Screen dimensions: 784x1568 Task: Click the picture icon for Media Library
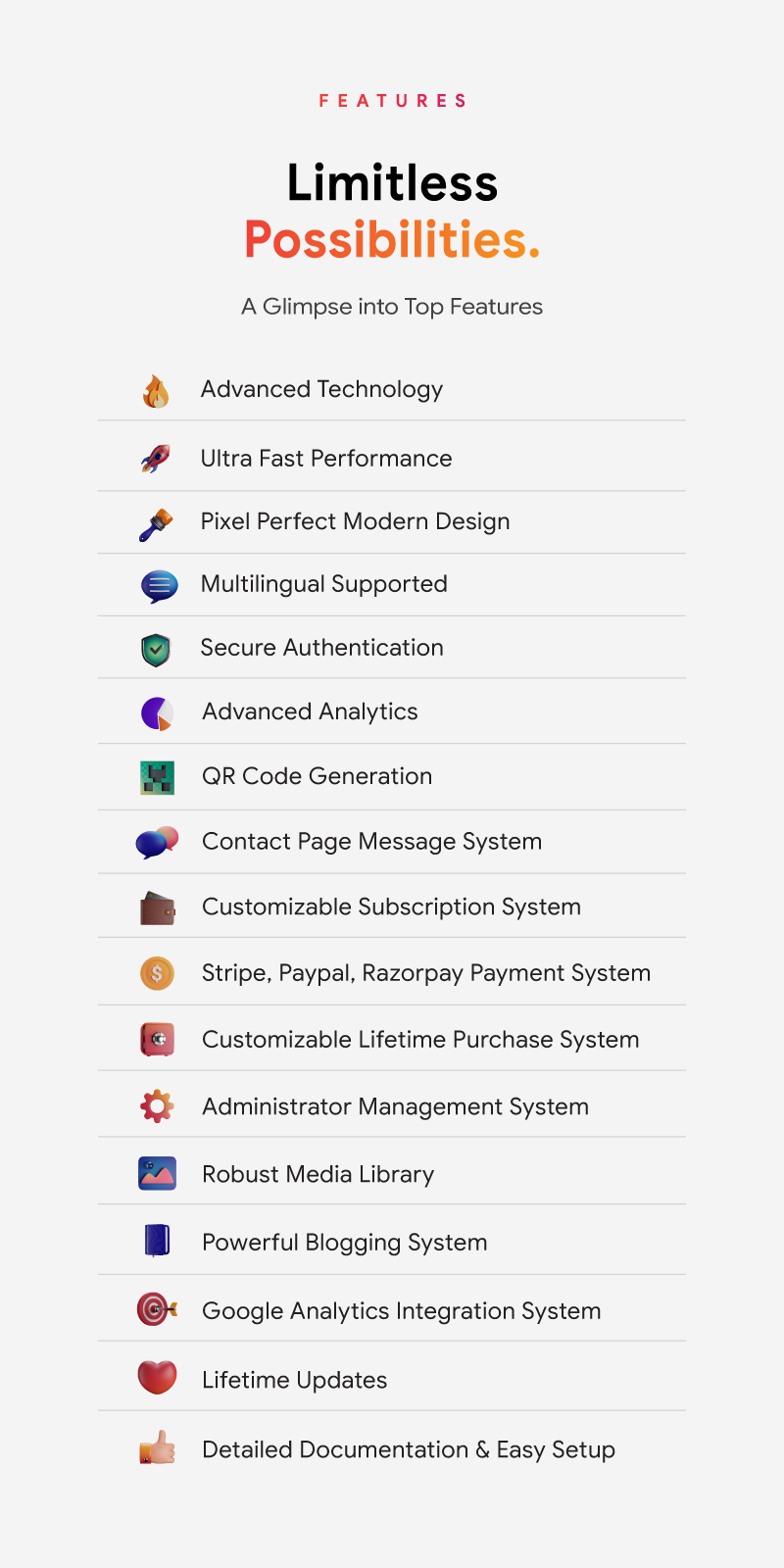157,1173
